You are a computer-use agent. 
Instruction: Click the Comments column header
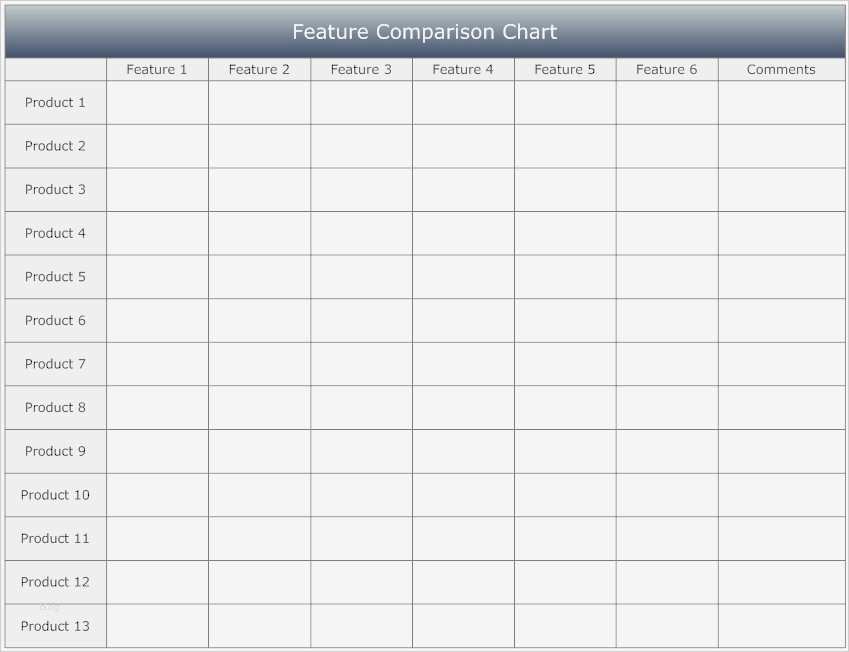point(781,69)
